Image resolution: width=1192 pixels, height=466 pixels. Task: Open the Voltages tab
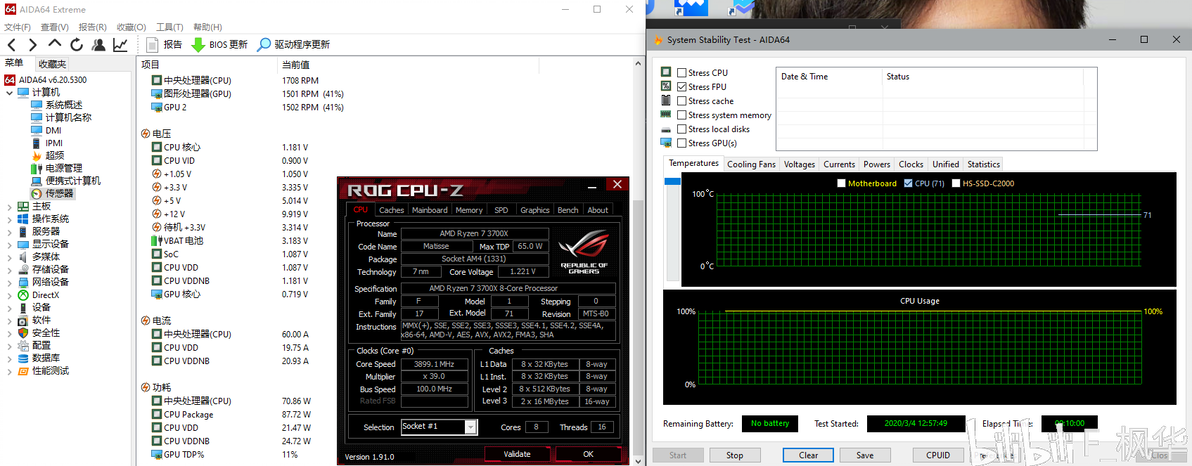tap(799, 164)
